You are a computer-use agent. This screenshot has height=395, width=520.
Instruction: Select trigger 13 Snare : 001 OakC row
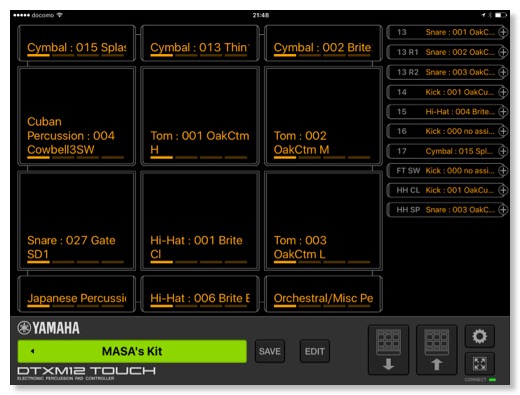tap(447, 32)
